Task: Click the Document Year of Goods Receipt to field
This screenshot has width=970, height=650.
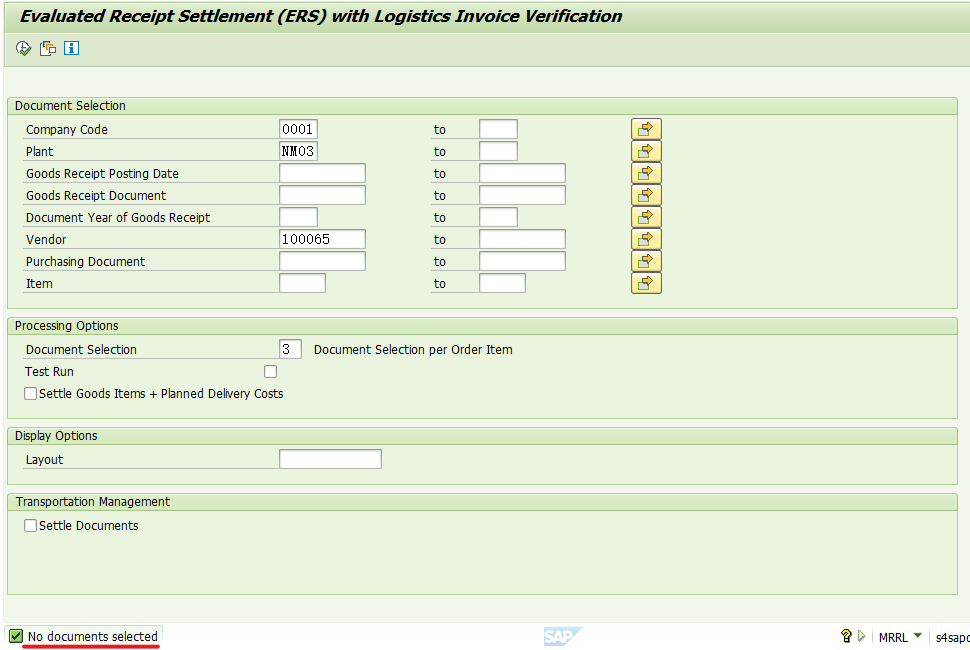Action: [x=498, y=218]
